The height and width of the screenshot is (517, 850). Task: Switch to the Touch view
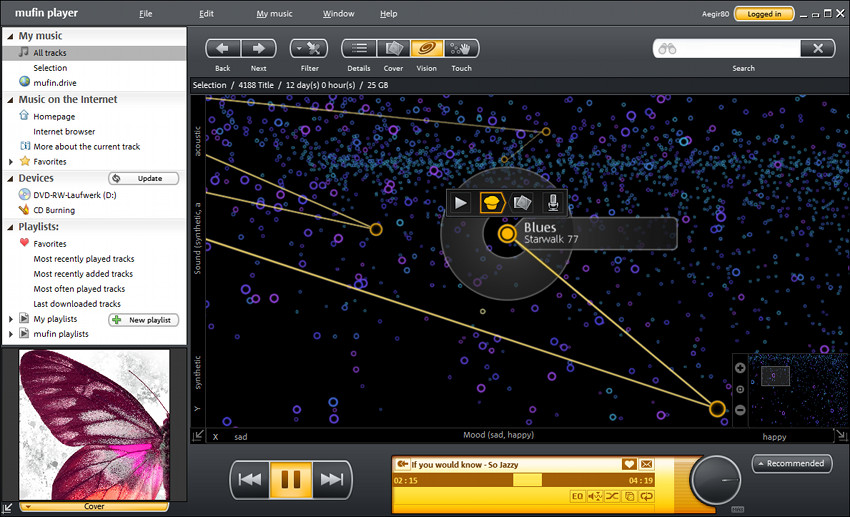461,49
